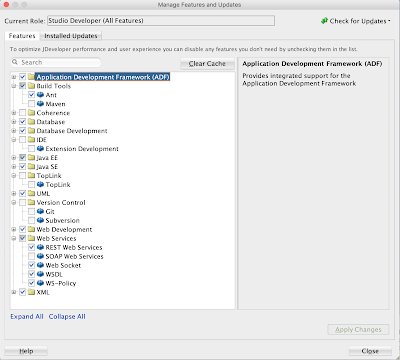Click the Help button
The width and height of the screenshot is (400, 360).
(x=26, y=351)
